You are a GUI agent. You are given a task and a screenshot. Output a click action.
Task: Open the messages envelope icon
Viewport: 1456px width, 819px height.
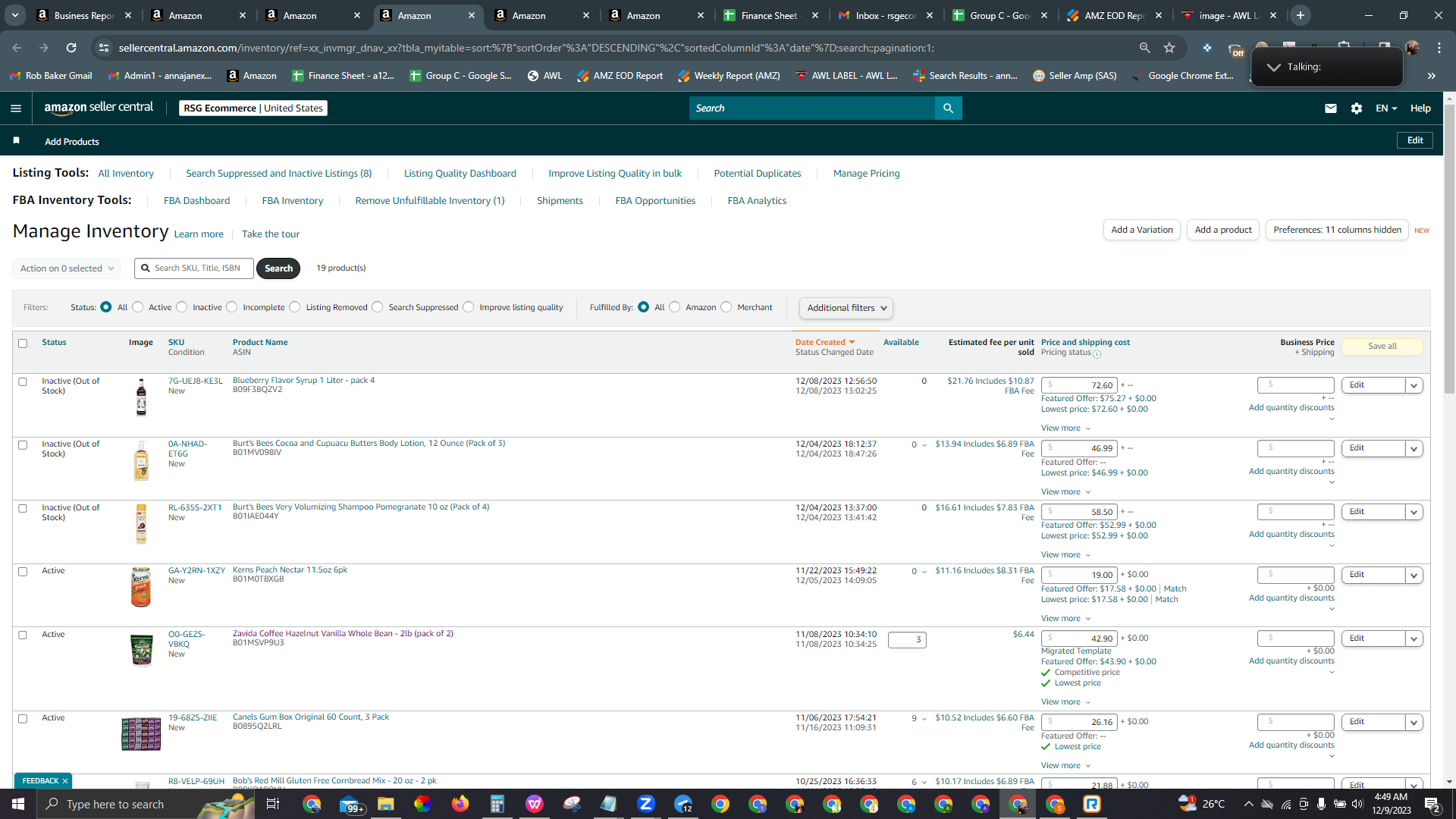point(1330,108)
